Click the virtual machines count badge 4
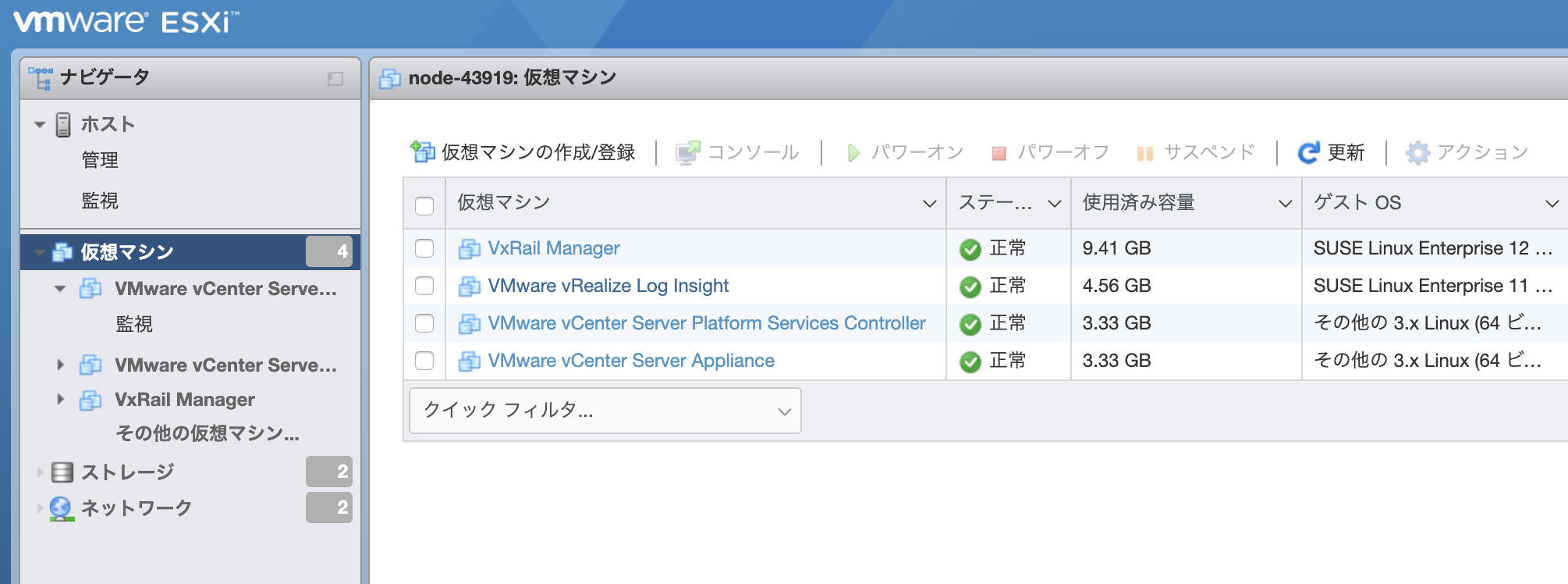This screenshot has height=584, width=1568. [329, 251]
